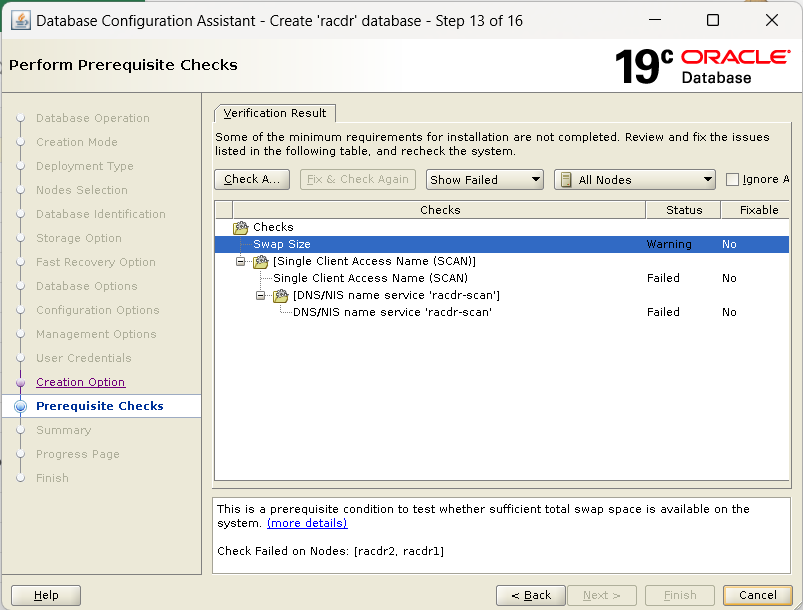Go to the Creation Option step

[80, 382]
